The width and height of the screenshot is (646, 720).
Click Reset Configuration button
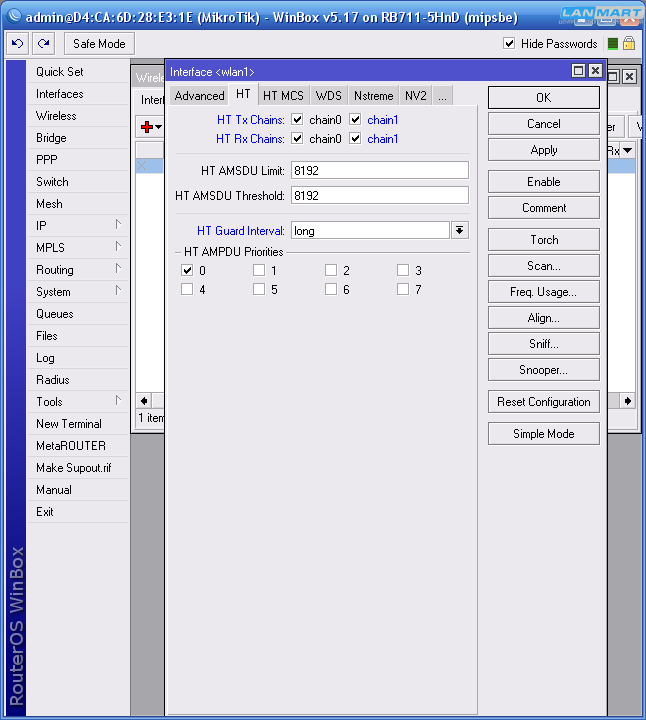tap(544, 402)
